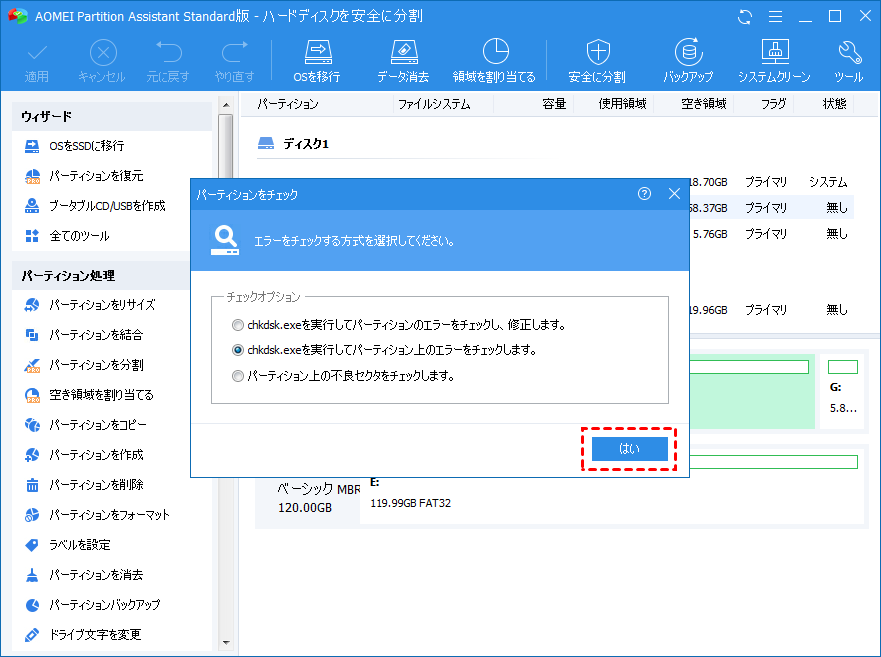Select the G: partition block
Screen dimensions: 881x657
pos(842,391)
